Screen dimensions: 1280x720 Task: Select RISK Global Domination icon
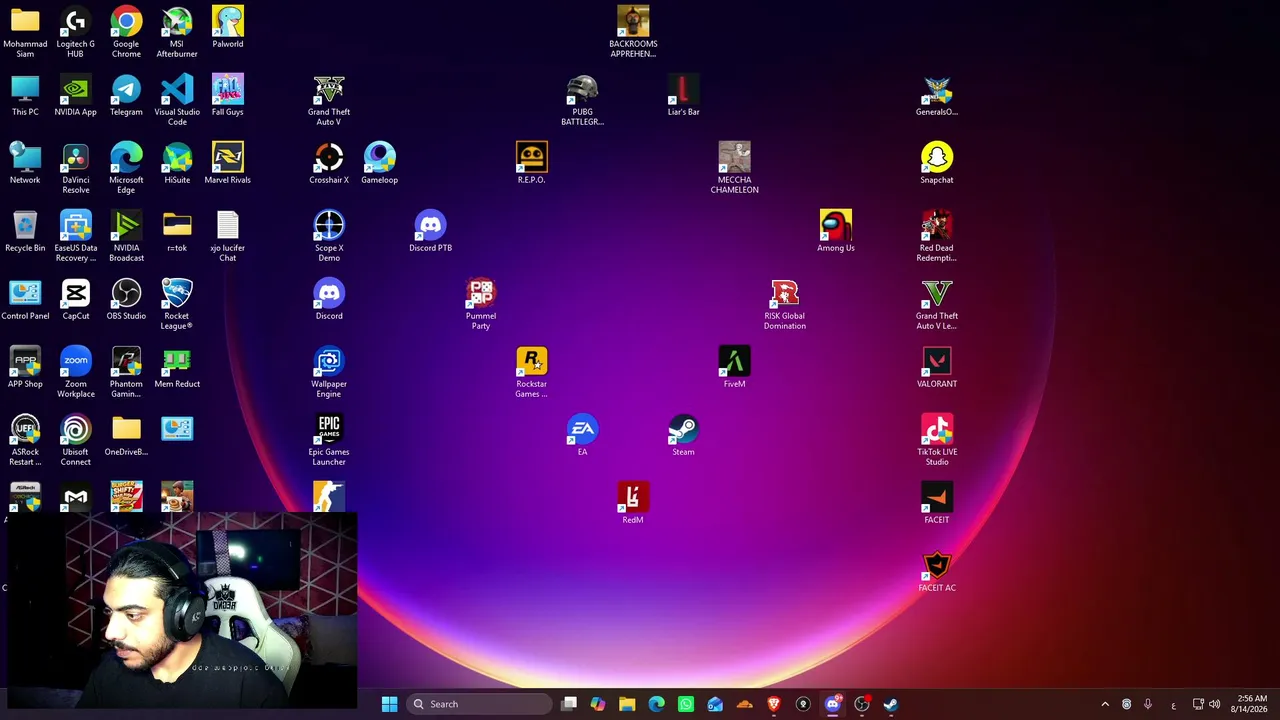click(785, 304)
